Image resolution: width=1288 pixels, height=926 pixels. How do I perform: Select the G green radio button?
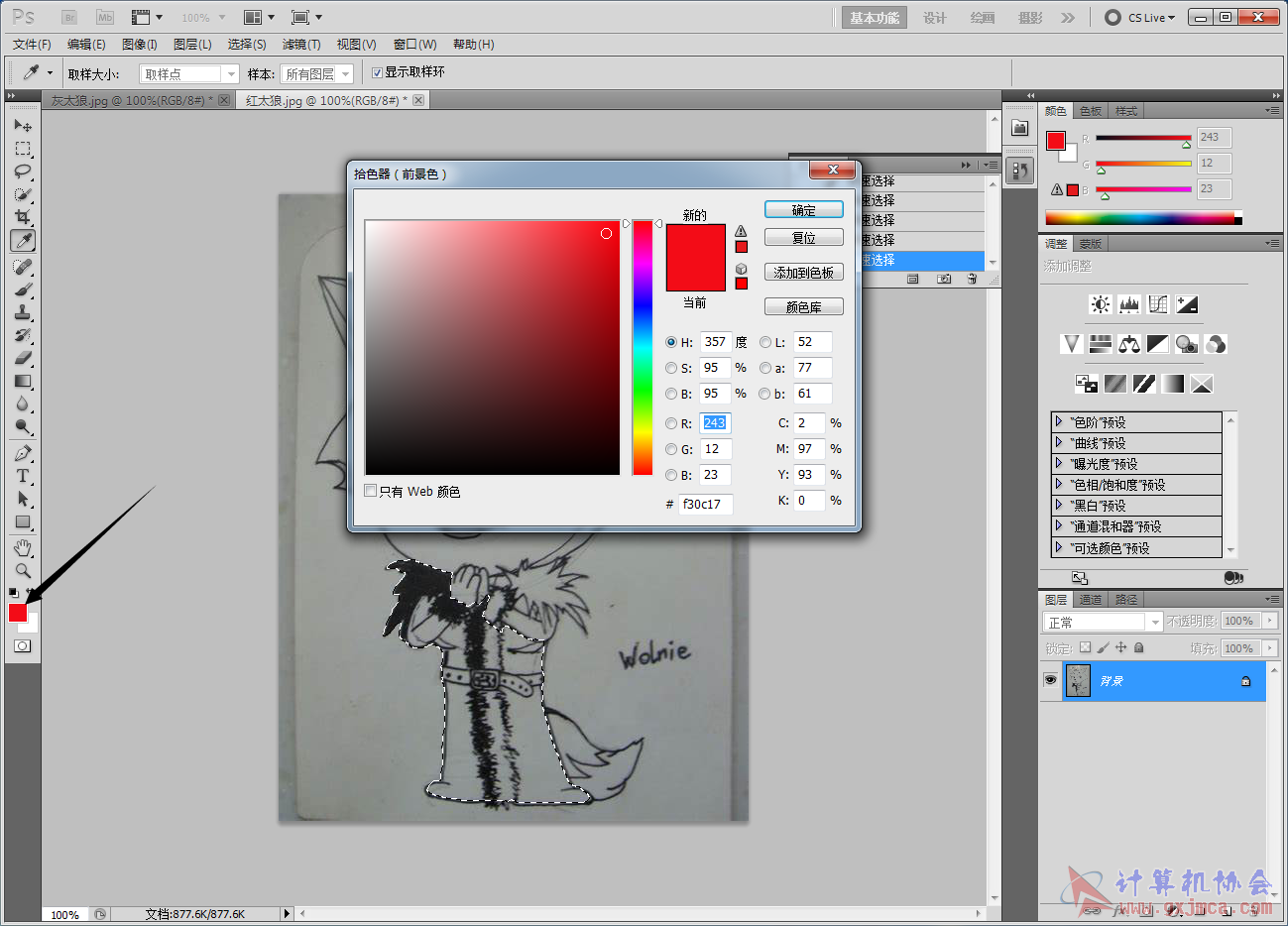(x=671, y=449)
